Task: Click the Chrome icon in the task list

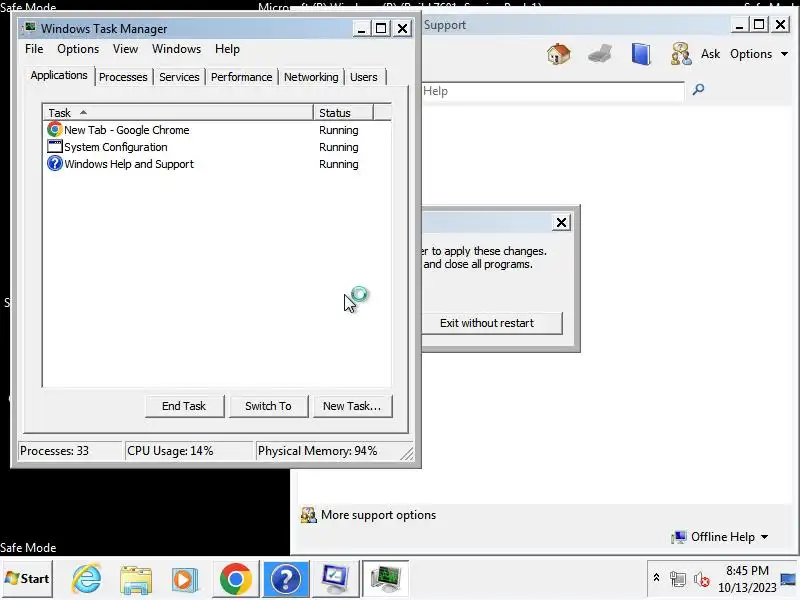Action: 54,130
